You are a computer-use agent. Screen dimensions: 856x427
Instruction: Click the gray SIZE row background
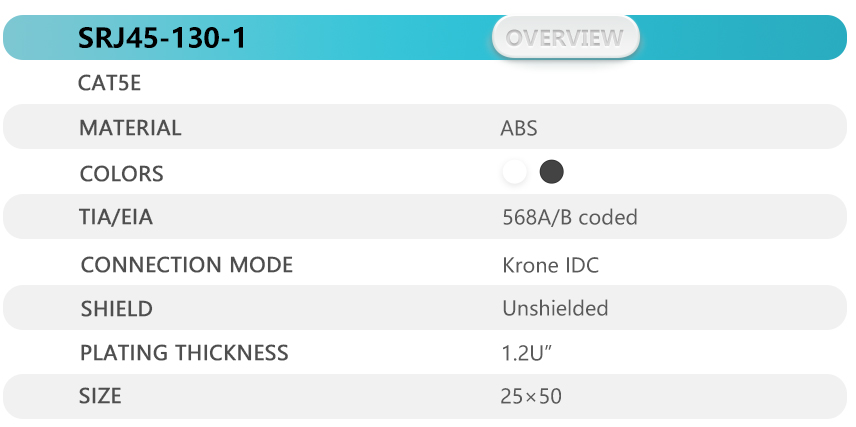(x=425, y=396)
